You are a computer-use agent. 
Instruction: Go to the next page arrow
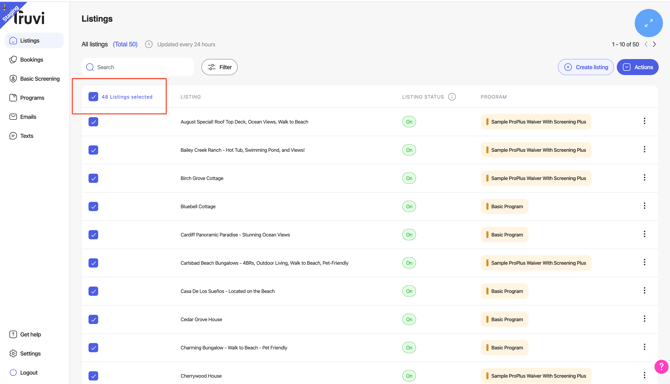point(654,44)
